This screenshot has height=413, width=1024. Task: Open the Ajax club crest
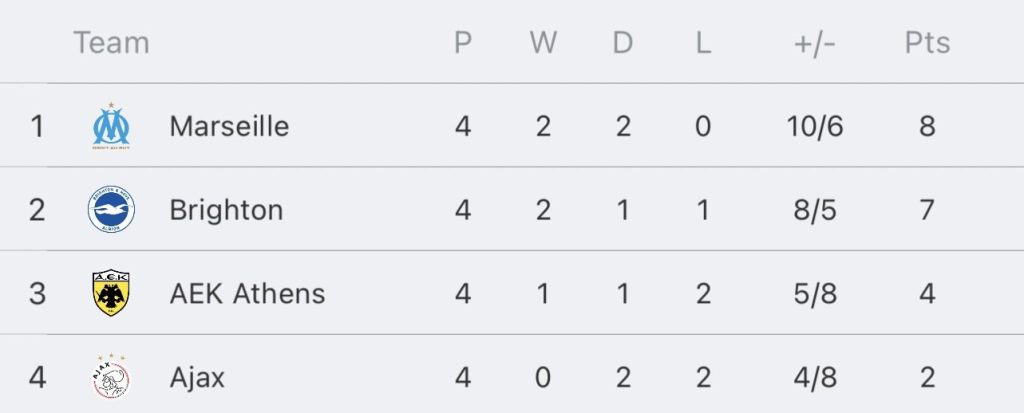click(x=111, y=377)
